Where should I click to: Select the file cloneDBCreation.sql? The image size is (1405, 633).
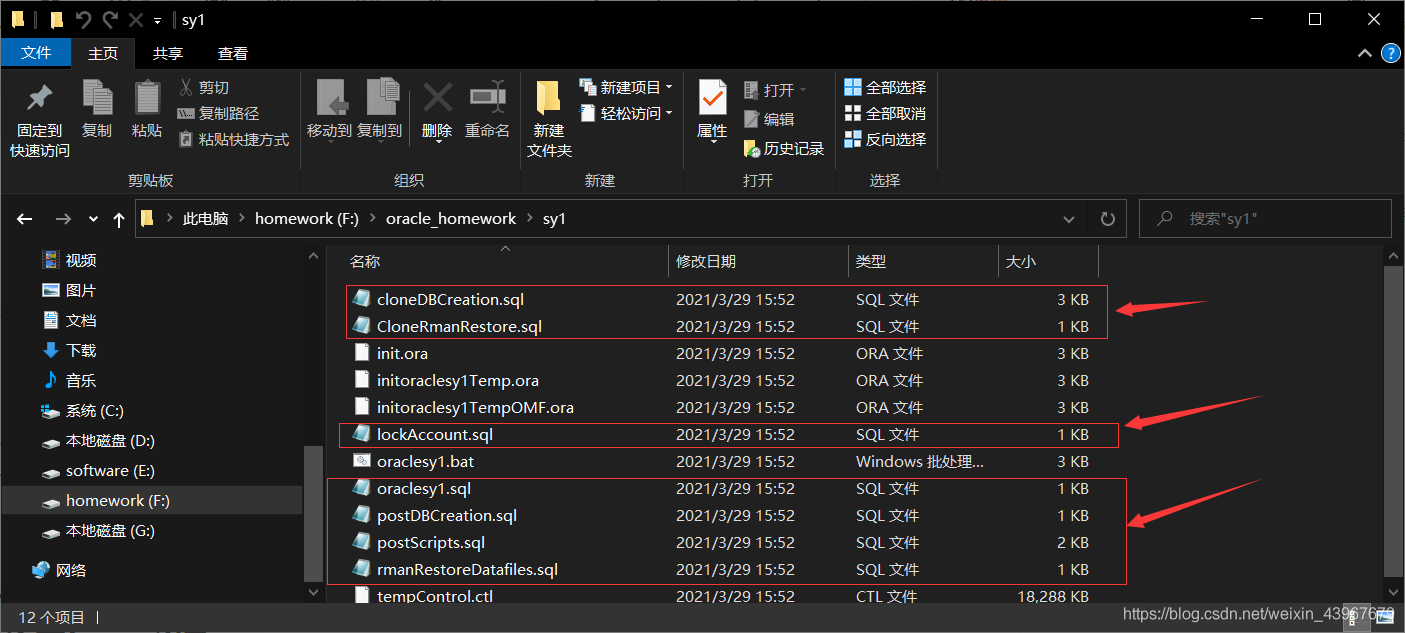click(450, 299)
